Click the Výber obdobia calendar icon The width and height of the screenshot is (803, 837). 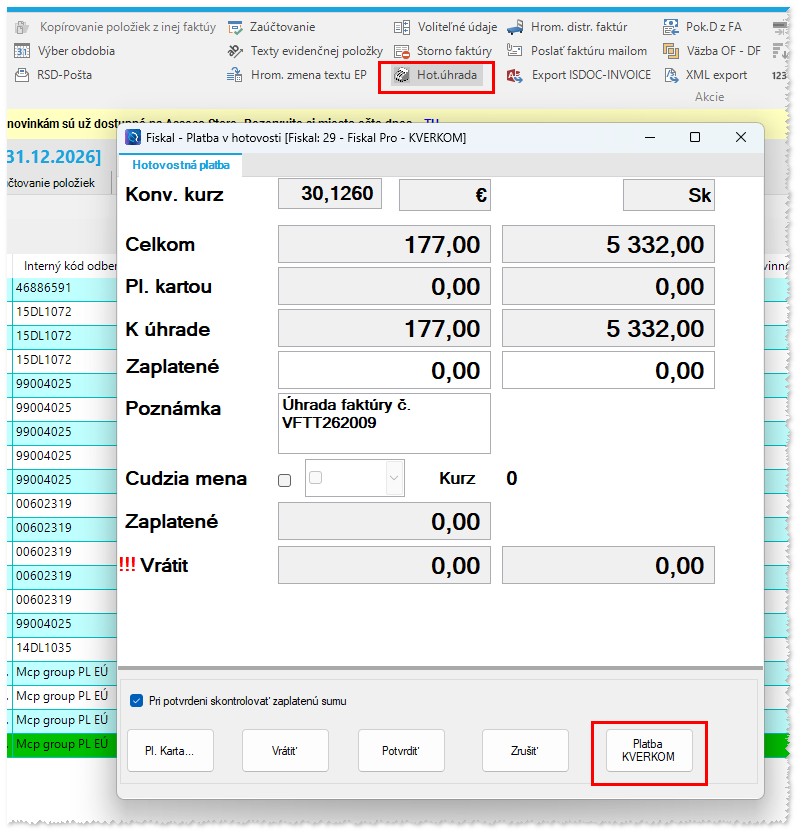22,51
